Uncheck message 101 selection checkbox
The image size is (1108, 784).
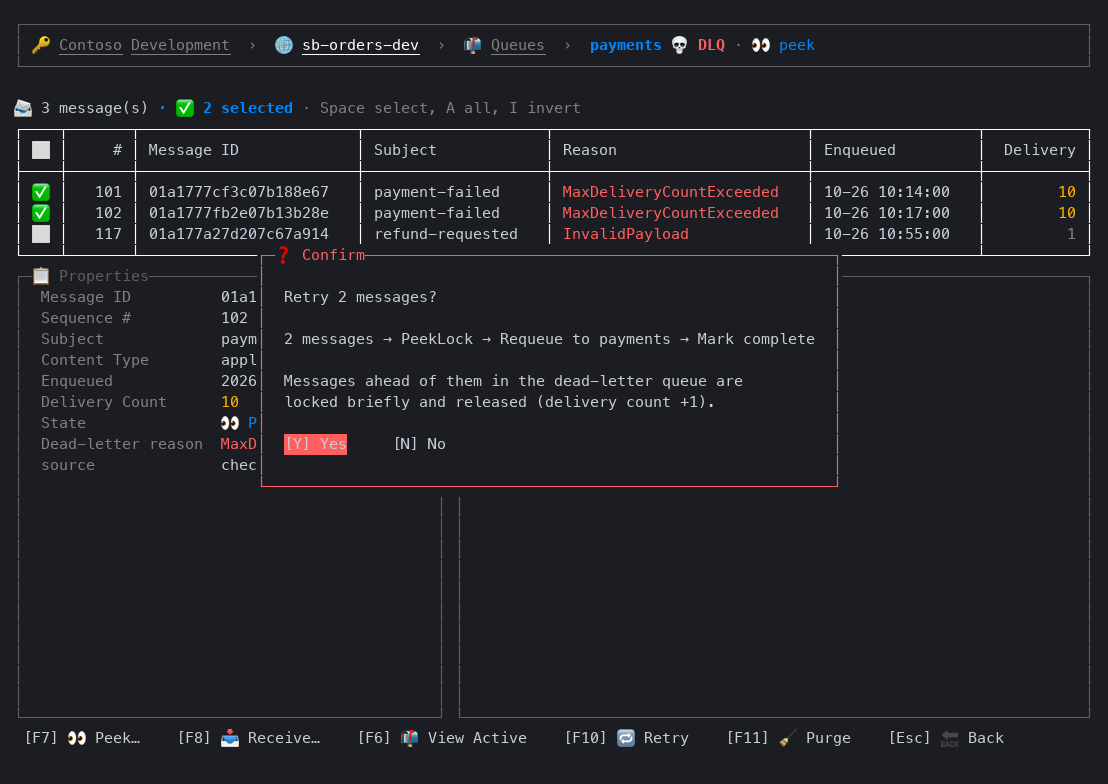click(41, 192)
